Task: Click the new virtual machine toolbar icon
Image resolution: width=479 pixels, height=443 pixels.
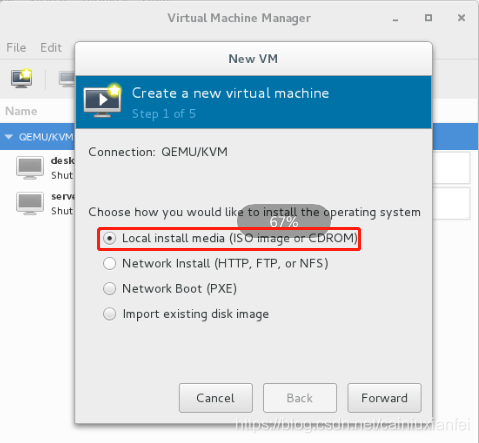Action: point(22,79)
